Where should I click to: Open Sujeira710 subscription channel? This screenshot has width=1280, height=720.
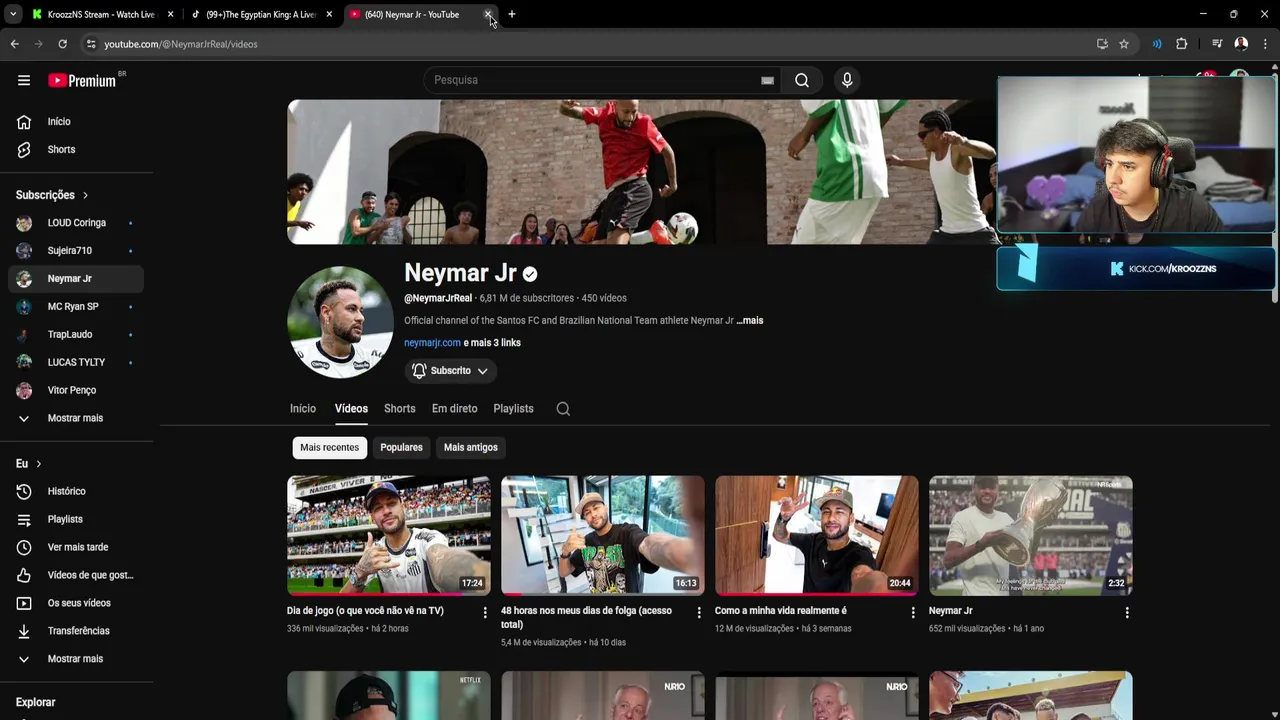click(x=76, y=251)
